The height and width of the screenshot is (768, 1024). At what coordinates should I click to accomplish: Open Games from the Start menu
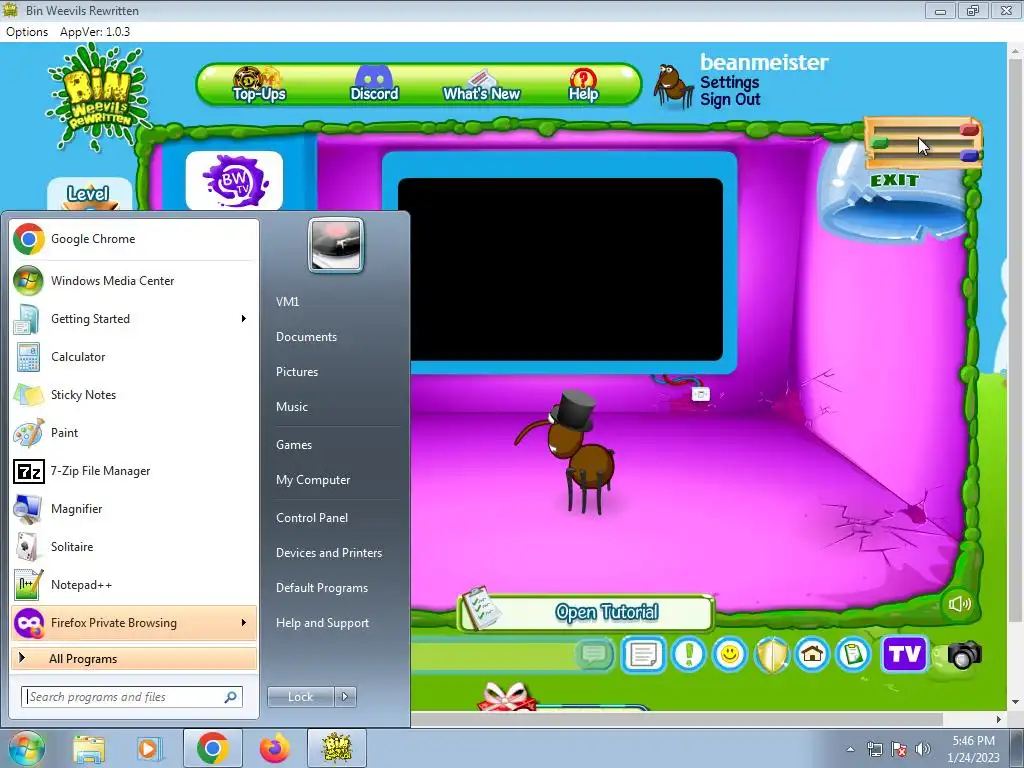point(294,445)
